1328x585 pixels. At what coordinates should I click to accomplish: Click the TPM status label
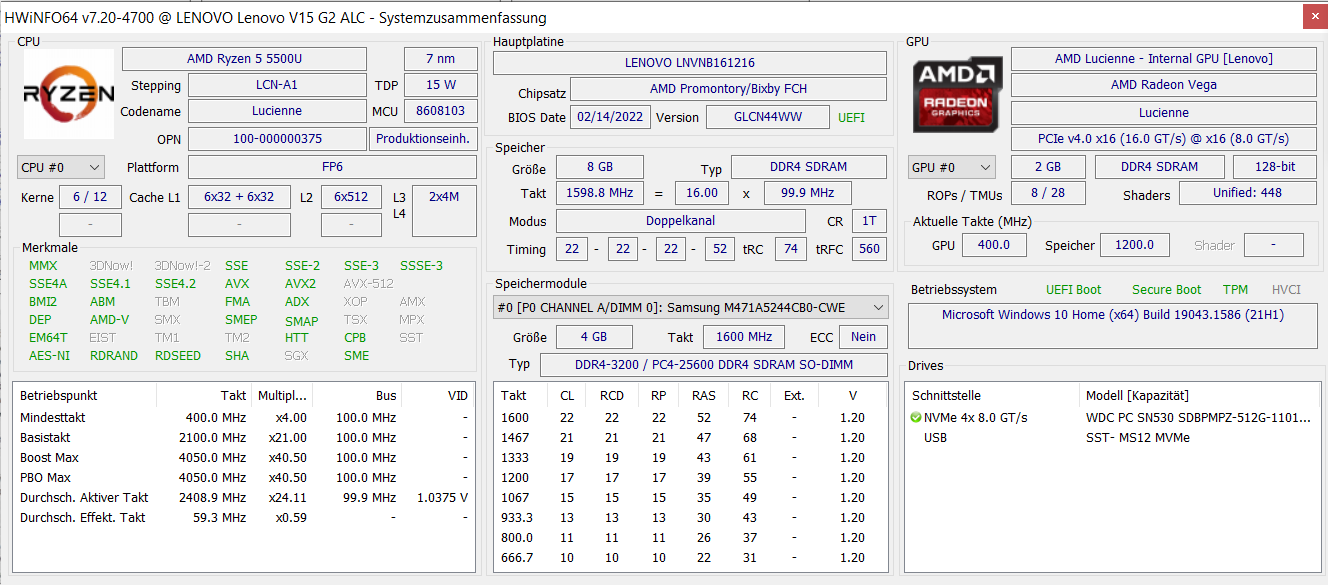pyautogui.click(x=1236, y=290)
